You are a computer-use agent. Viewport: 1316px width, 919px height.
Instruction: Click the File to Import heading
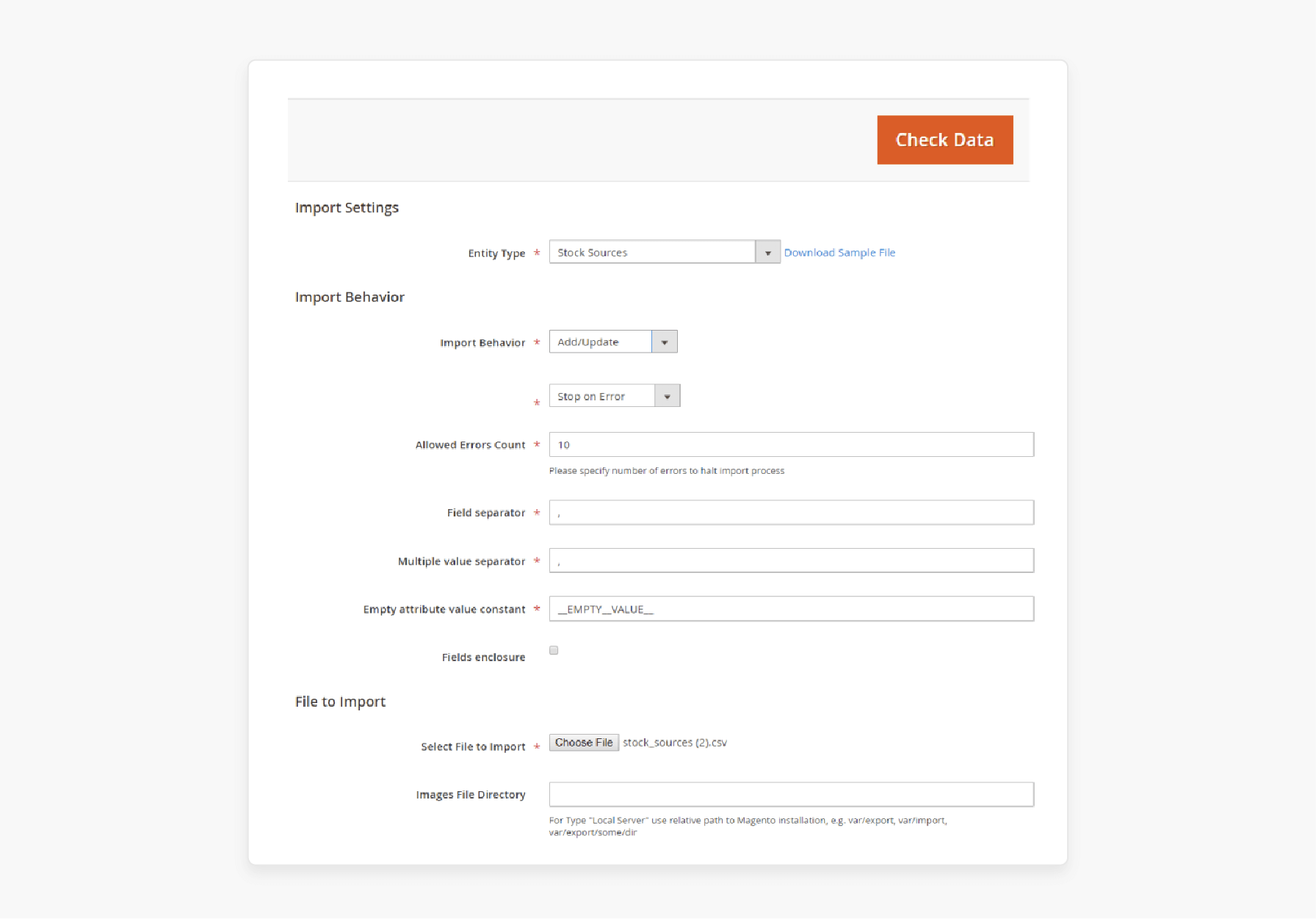[x=340, y=702]
